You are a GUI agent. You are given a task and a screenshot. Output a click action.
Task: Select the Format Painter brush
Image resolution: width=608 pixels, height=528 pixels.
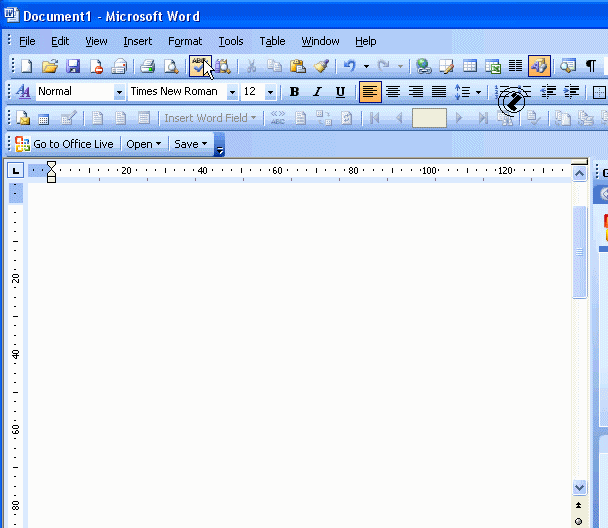coord(321,66)
